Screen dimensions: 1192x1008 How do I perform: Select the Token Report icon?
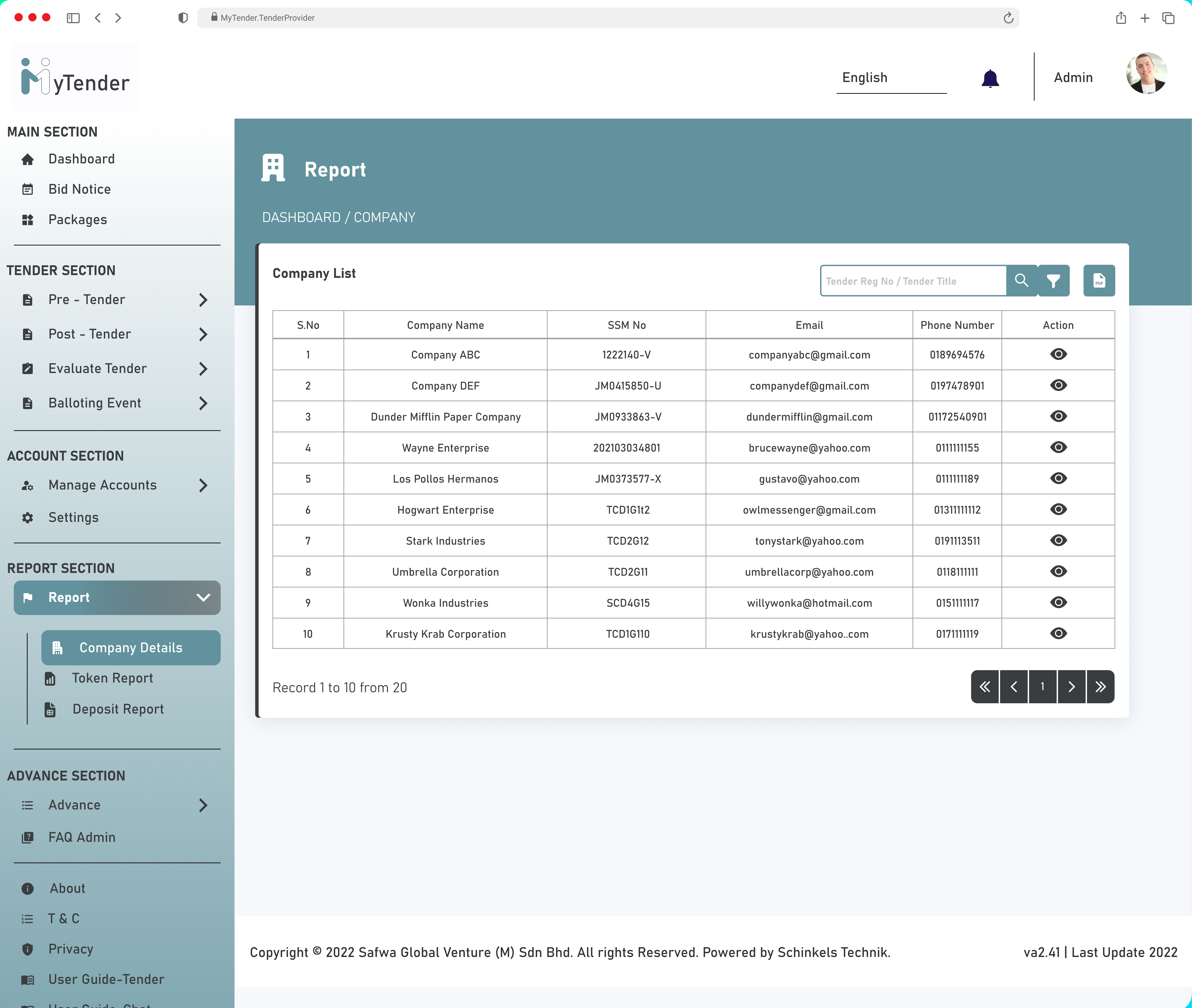[50, 678]
